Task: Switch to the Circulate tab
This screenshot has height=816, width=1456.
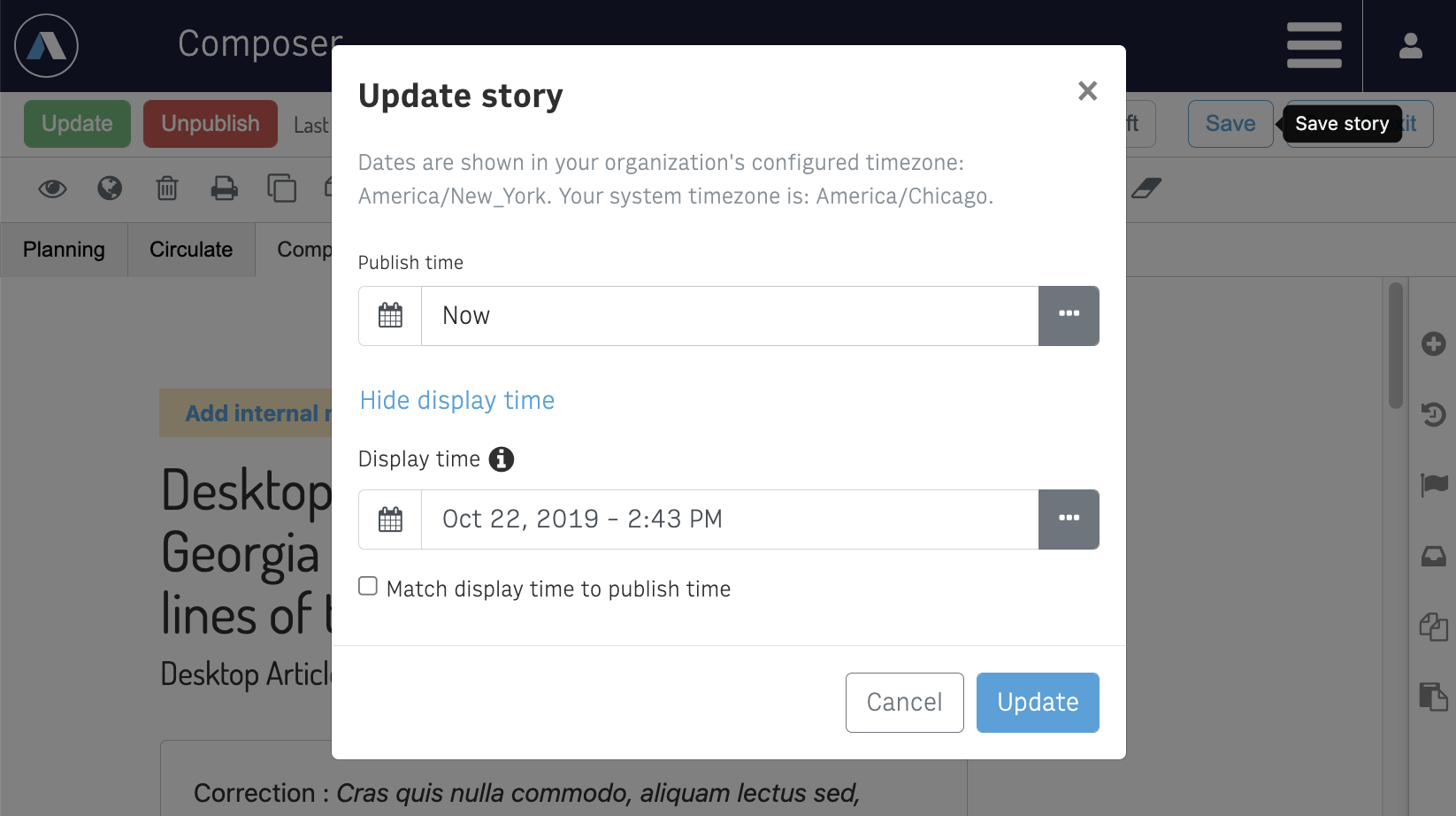Action: (x=191, y=250)
